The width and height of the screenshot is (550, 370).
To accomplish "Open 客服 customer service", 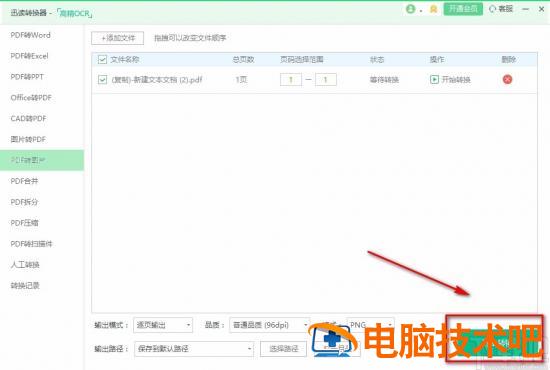I will tap(501, 9).
